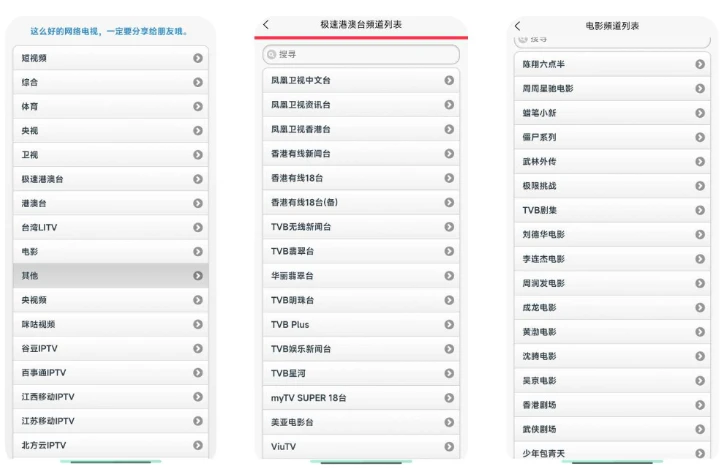Choose the 江西移动IPTV entry
The width and height of the screenshot is (727, 472).
pos(110,396)
